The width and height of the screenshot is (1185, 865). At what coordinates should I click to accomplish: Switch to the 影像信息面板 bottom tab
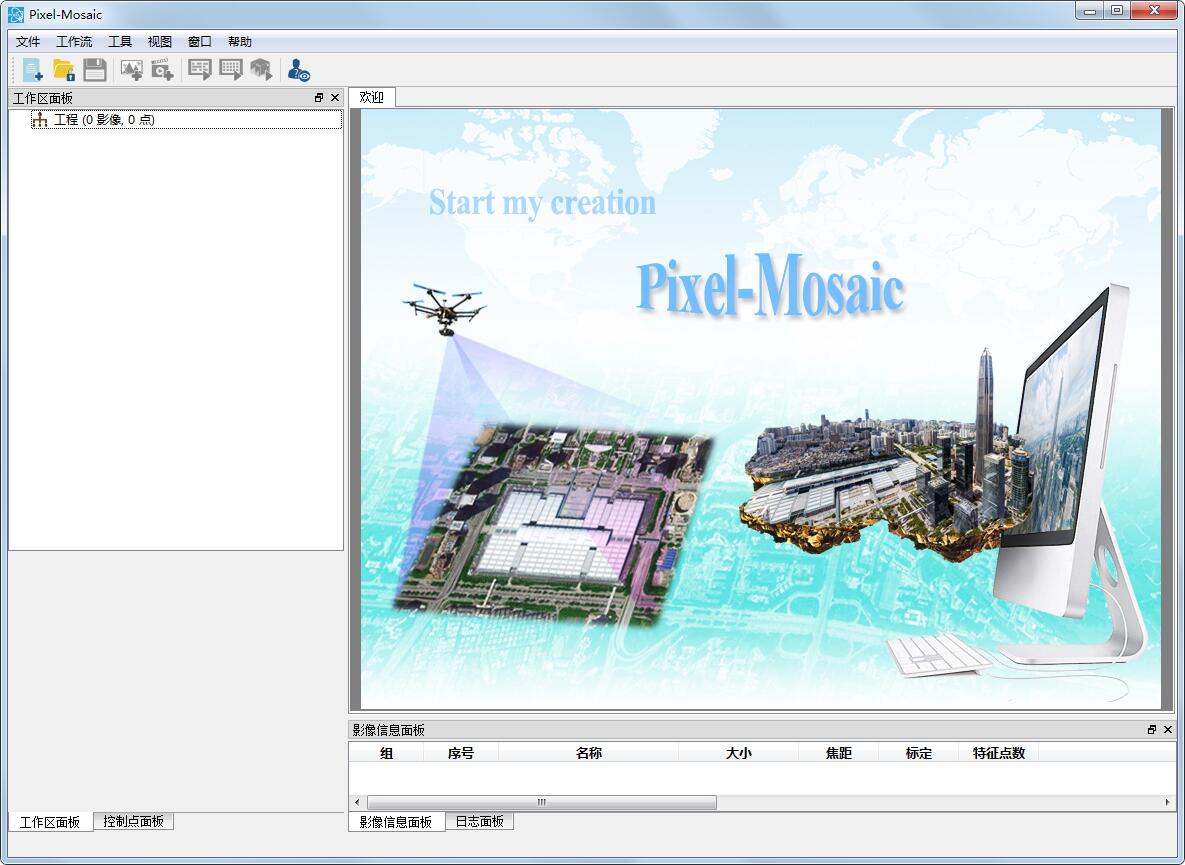(x=396, y=822)
